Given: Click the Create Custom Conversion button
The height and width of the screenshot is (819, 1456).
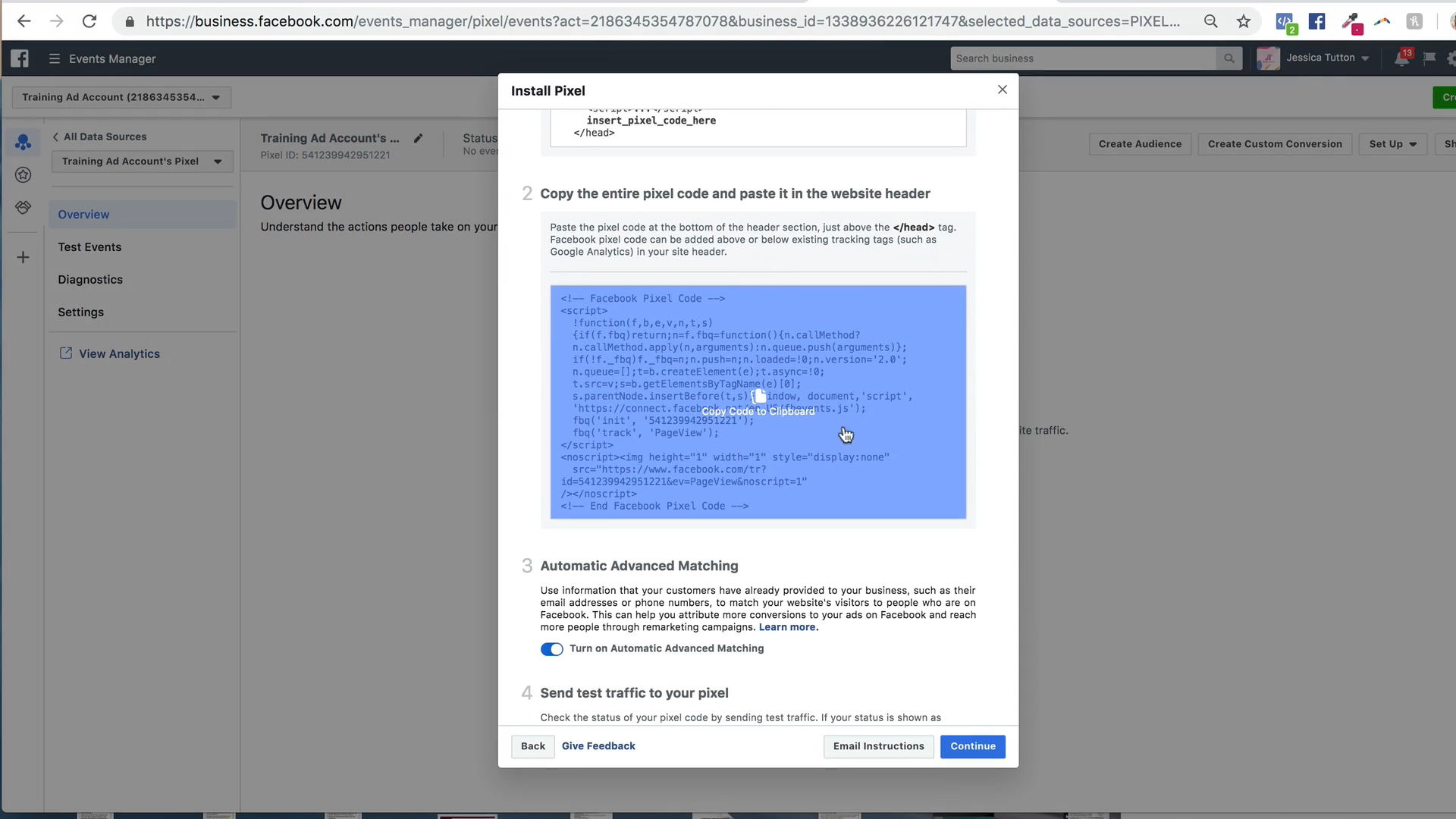Looking at the screenshot, I should click(1275, 144).
